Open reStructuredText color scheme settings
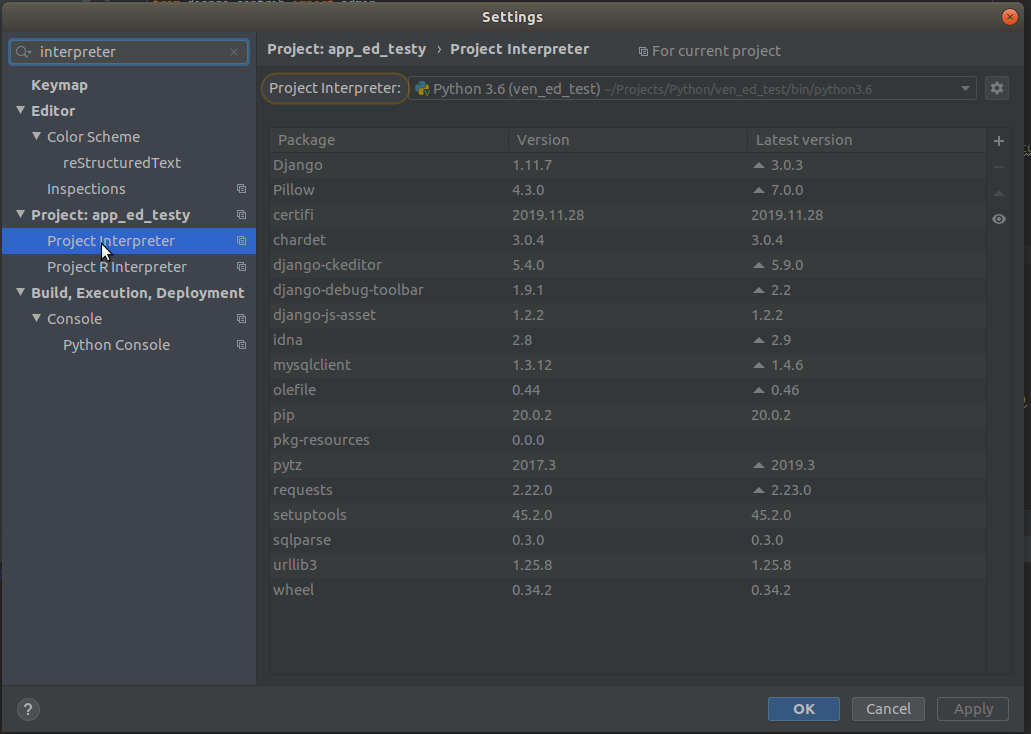The height and width of the screenshot is (734, 1031). [x=122, y=162]
